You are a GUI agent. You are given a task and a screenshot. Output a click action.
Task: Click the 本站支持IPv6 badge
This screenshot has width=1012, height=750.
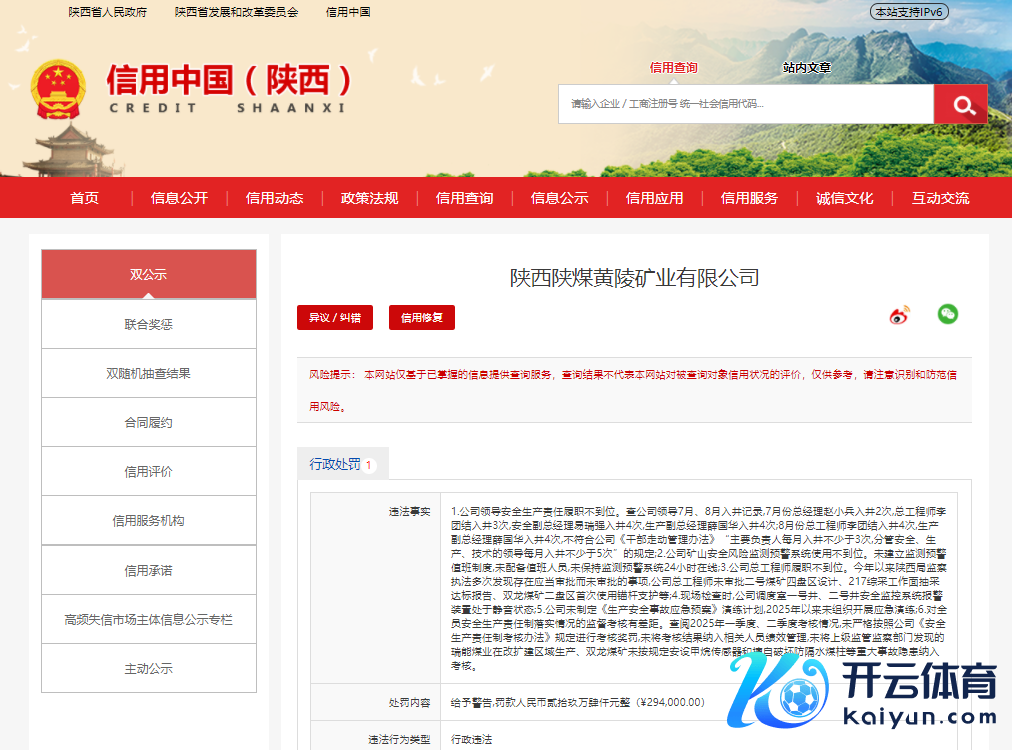tap(909, 12)
